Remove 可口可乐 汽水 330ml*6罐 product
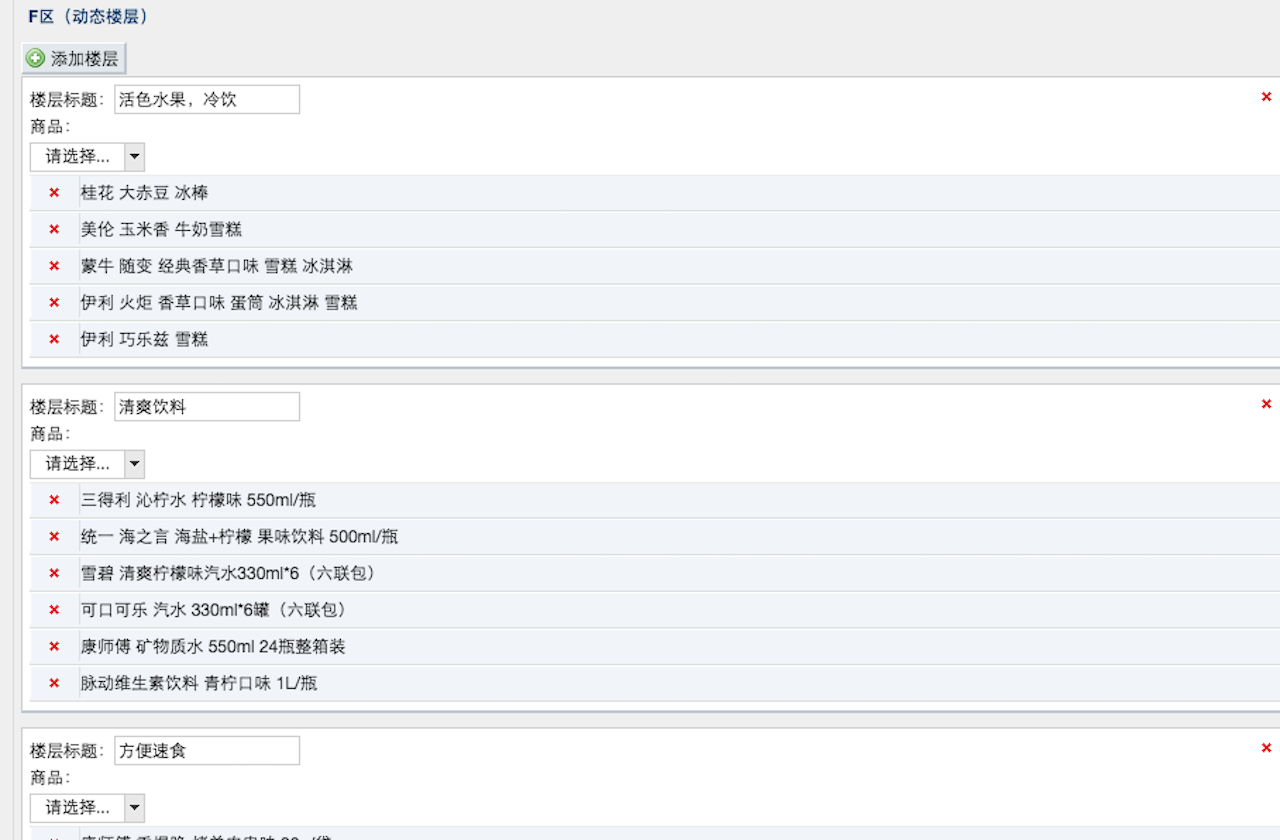This screenshot has height=840, width=1280. point(54,610)
